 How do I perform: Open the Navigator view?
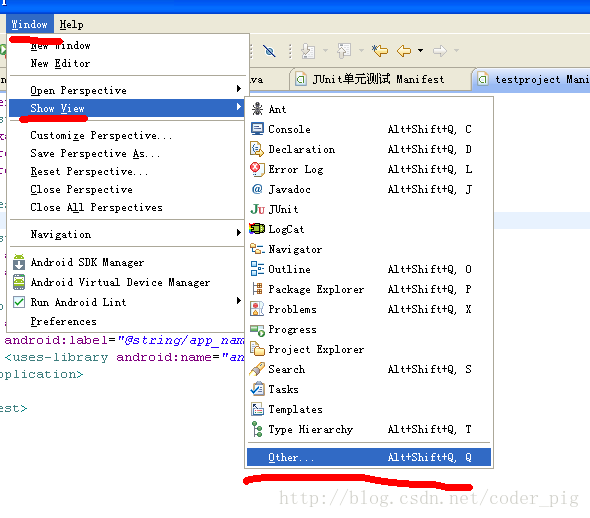[369, 249]
